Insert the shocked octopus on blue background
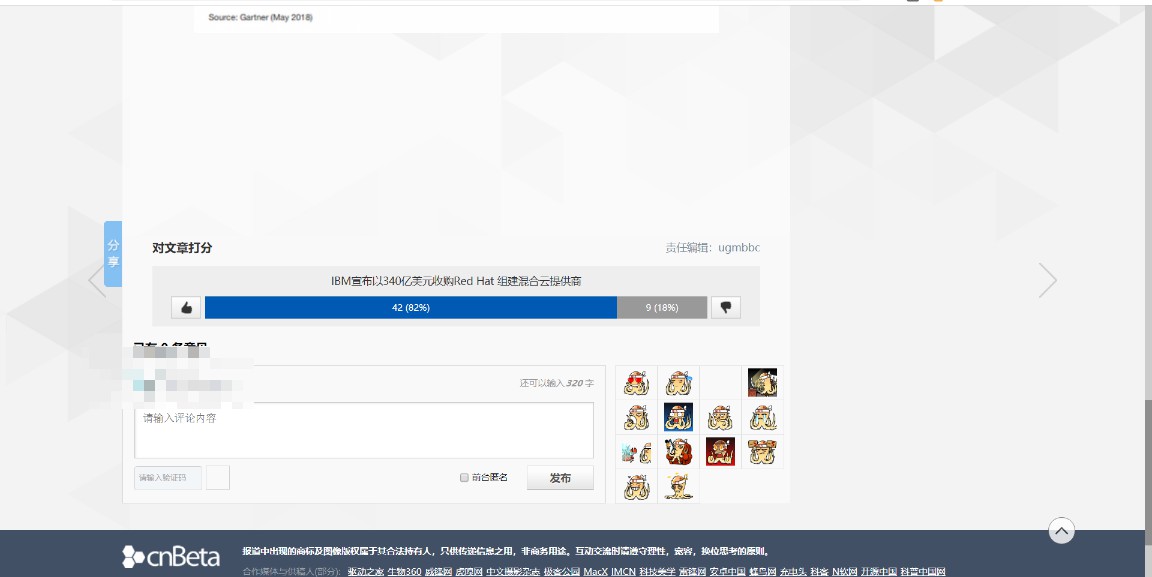This screenshot has width=1152, height=577. (x=678, y=417)
